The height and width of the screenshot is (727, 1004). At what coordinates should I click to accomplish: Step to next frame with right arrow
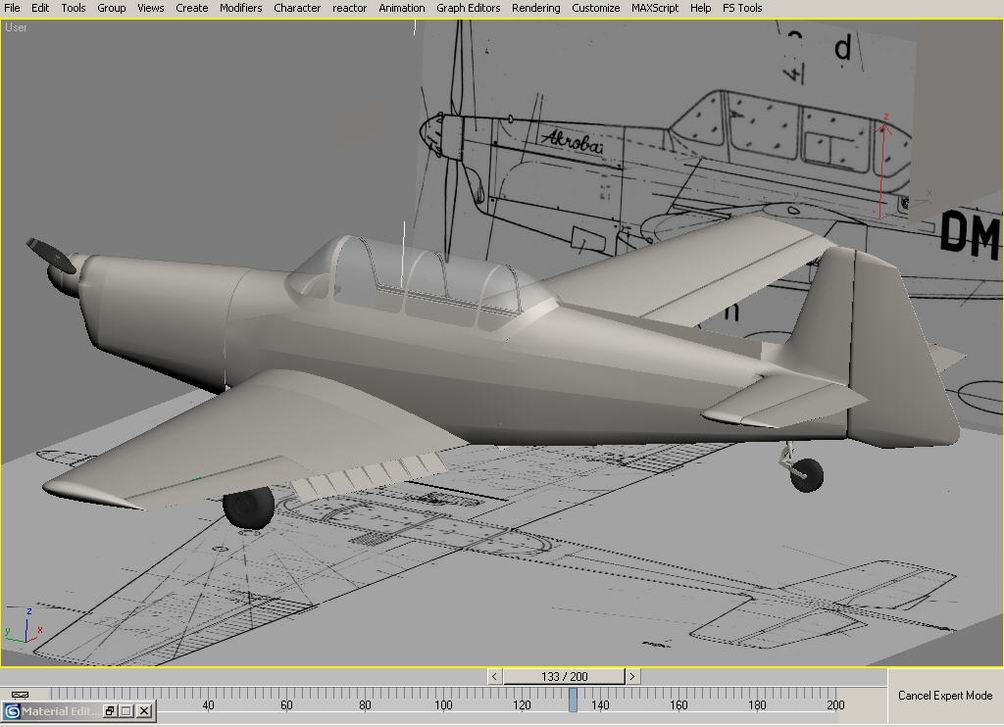[632, 677]
